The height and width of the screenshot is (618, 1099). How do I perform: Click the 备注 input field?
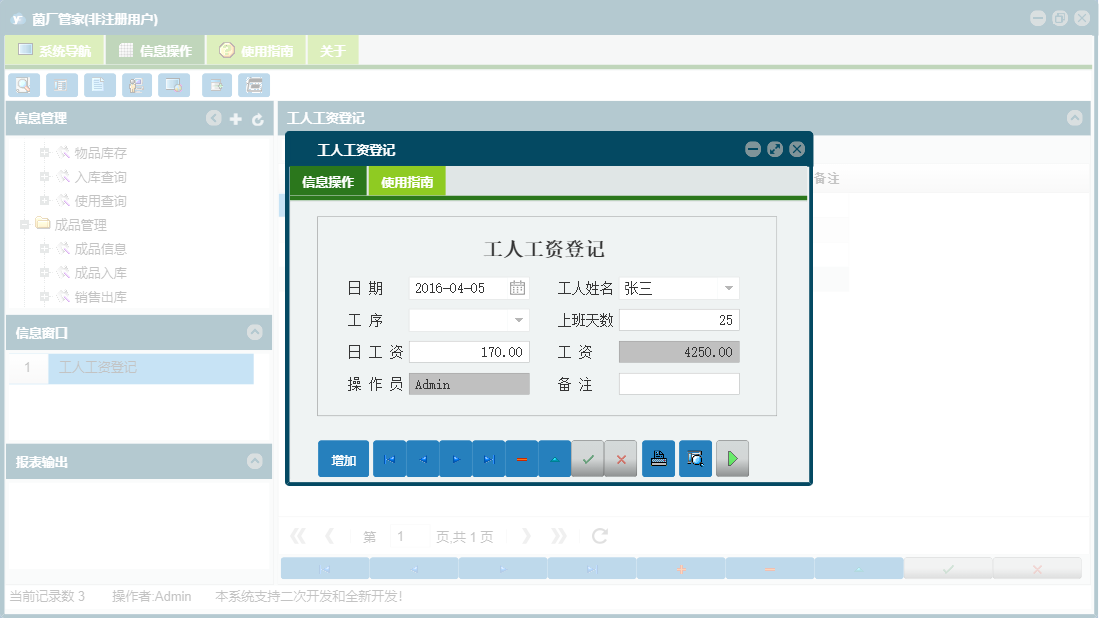click(x=679, y=383)
